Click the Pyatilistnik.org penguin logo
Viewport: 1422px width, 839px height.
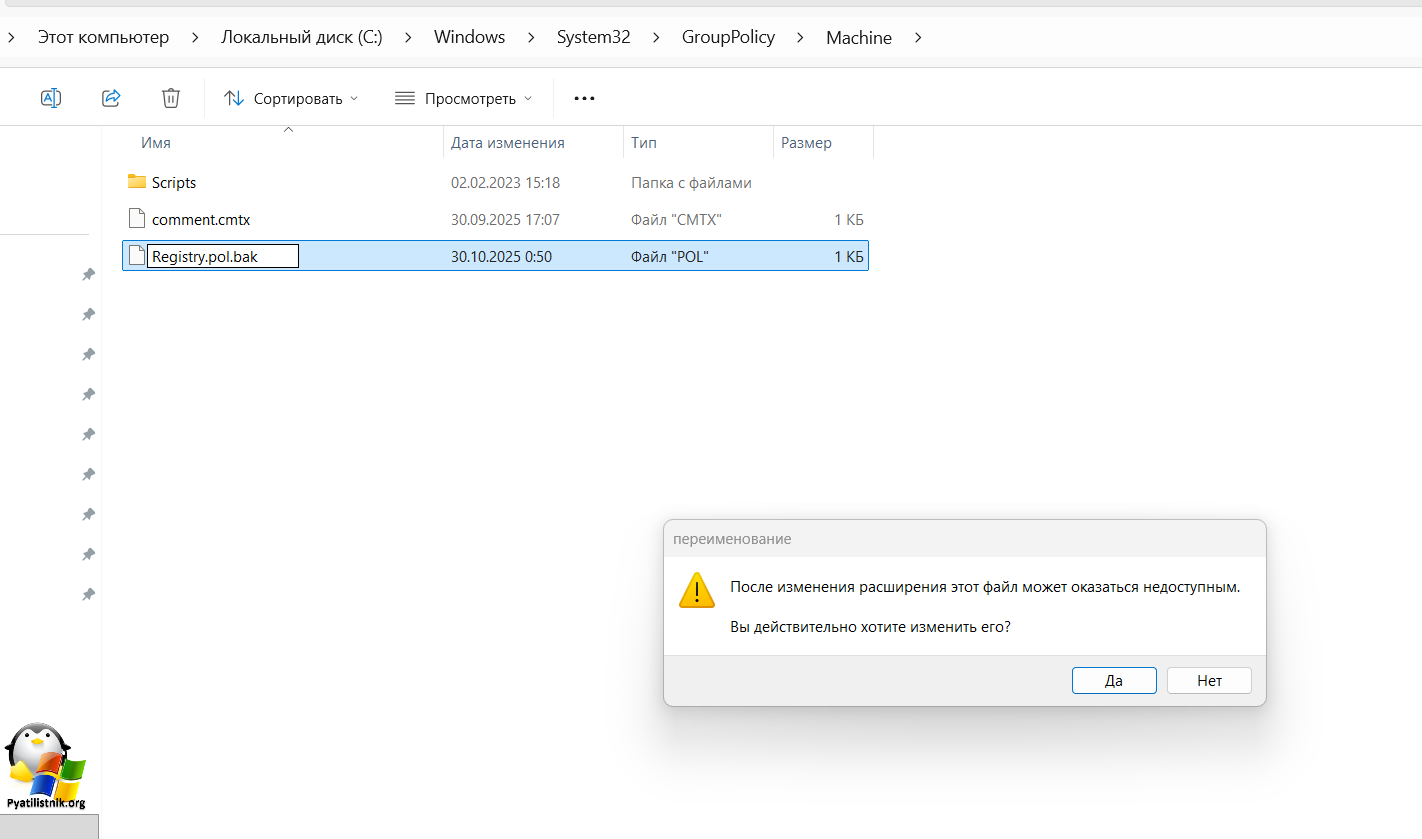(46, 766)
